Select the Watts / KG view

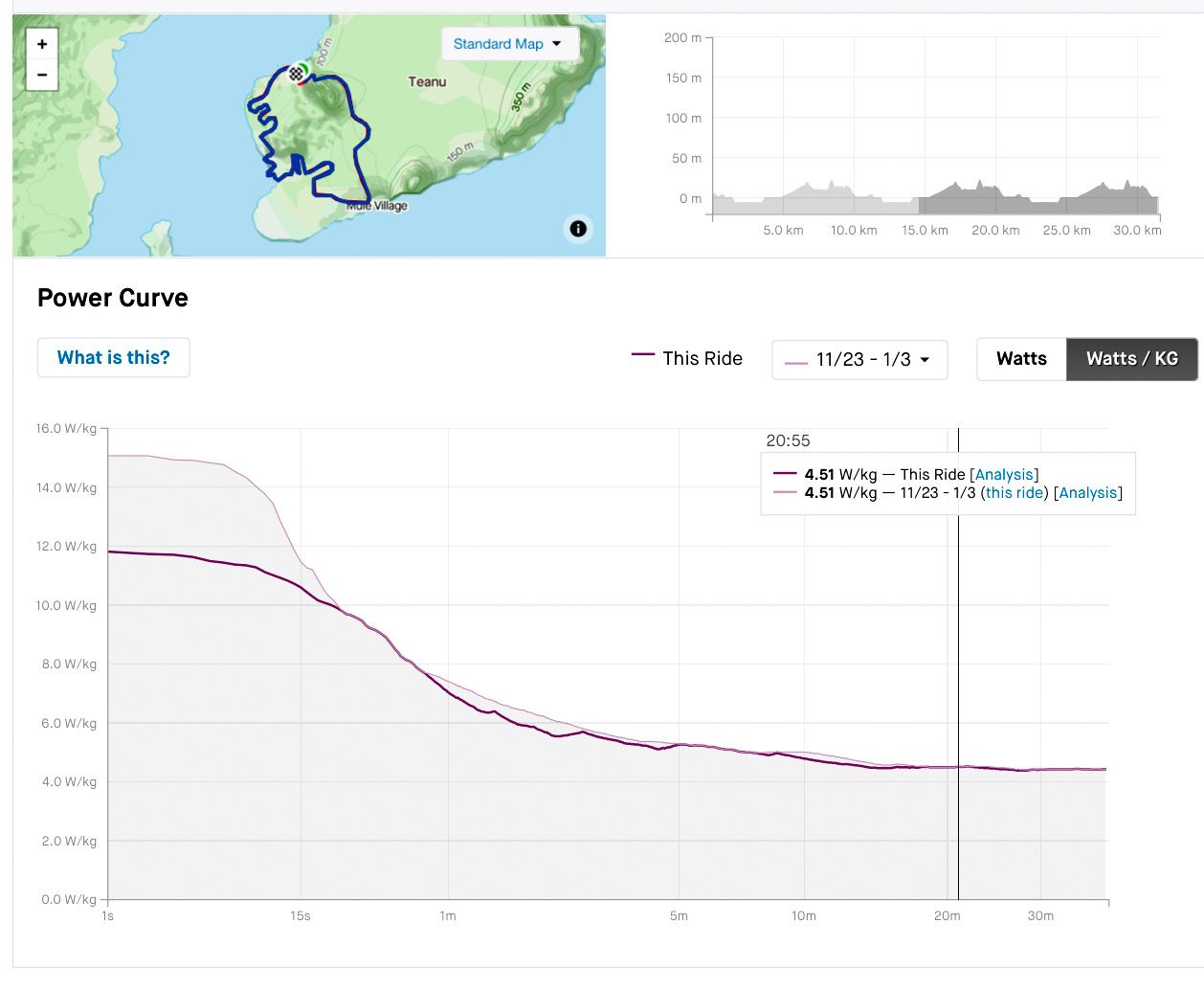click(x=1131, y=359)
